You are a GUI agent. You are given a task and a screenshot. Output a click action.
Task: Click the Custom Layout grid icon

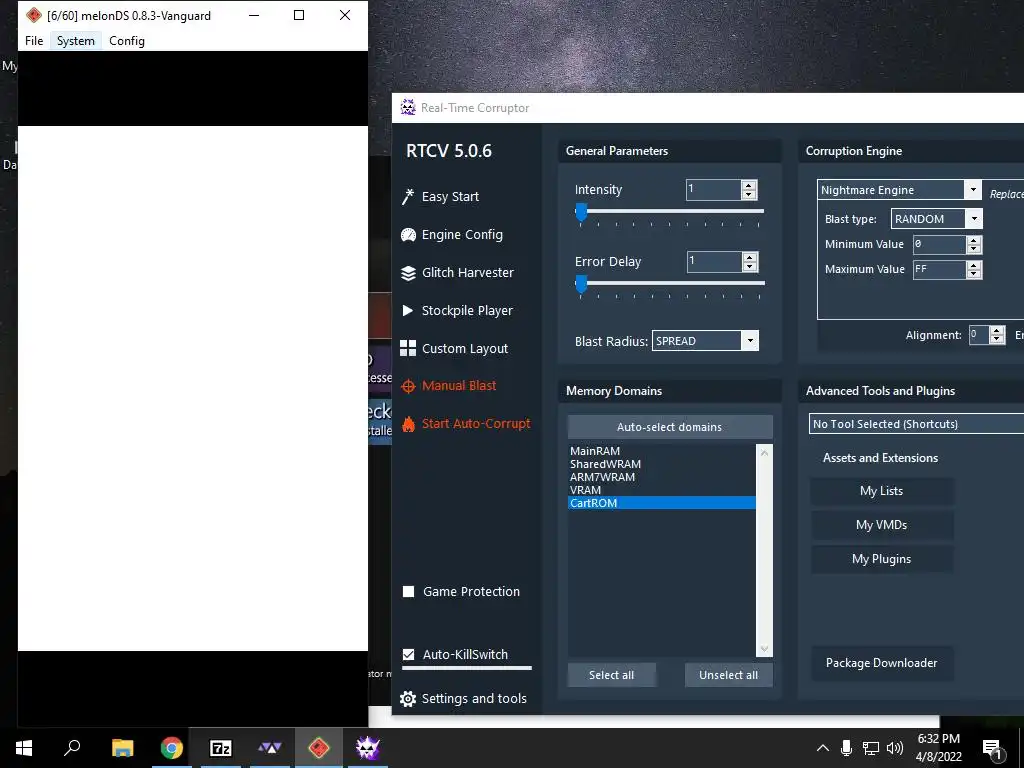tap(408, 348)
